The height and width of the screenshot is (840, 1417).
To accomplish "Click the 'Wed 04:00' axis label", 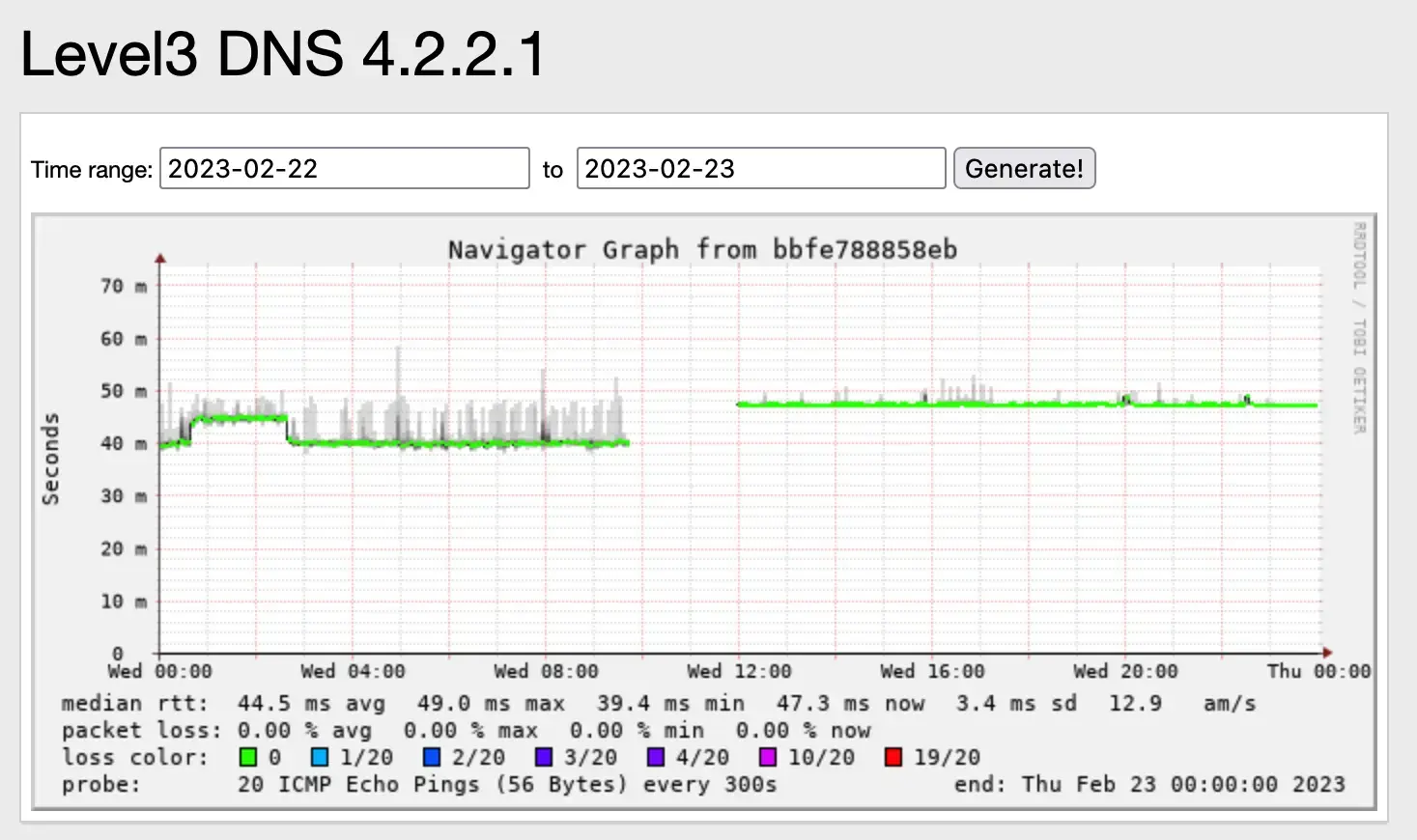I will pos(353,671).
